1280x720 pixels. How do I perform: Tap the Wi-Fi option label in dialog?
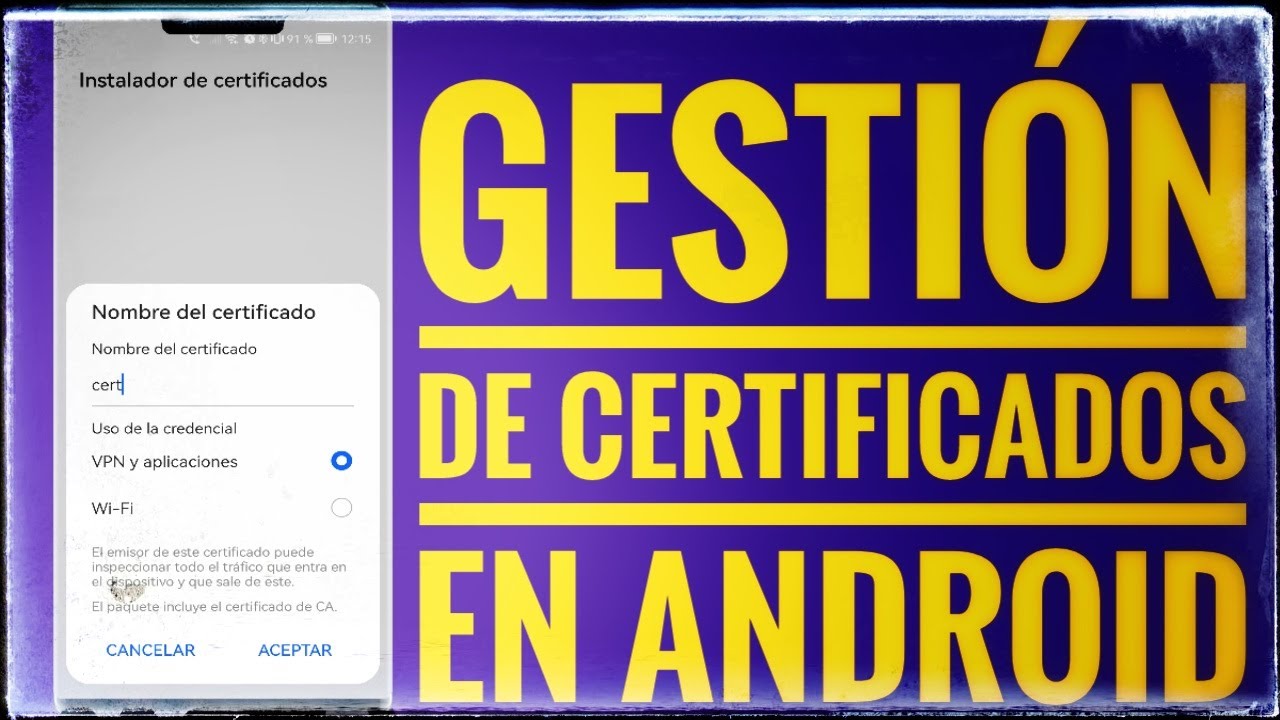(x=112, y=508)
